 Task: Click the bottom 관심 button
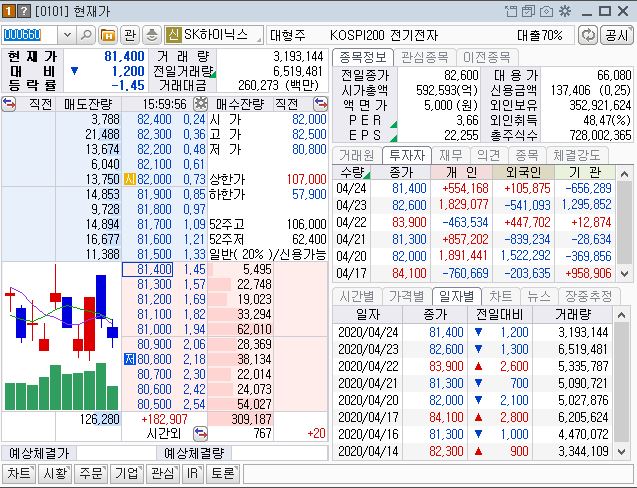(162, 473)
